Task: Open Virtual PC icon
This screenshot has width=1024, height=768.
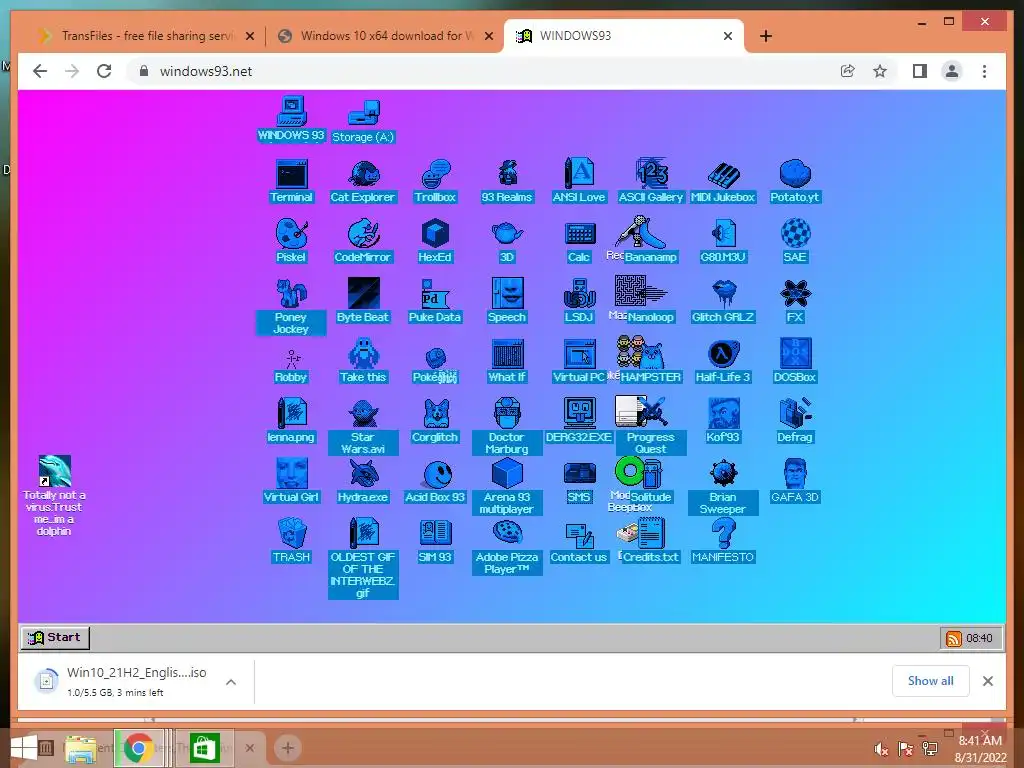Action: (579, 361)
